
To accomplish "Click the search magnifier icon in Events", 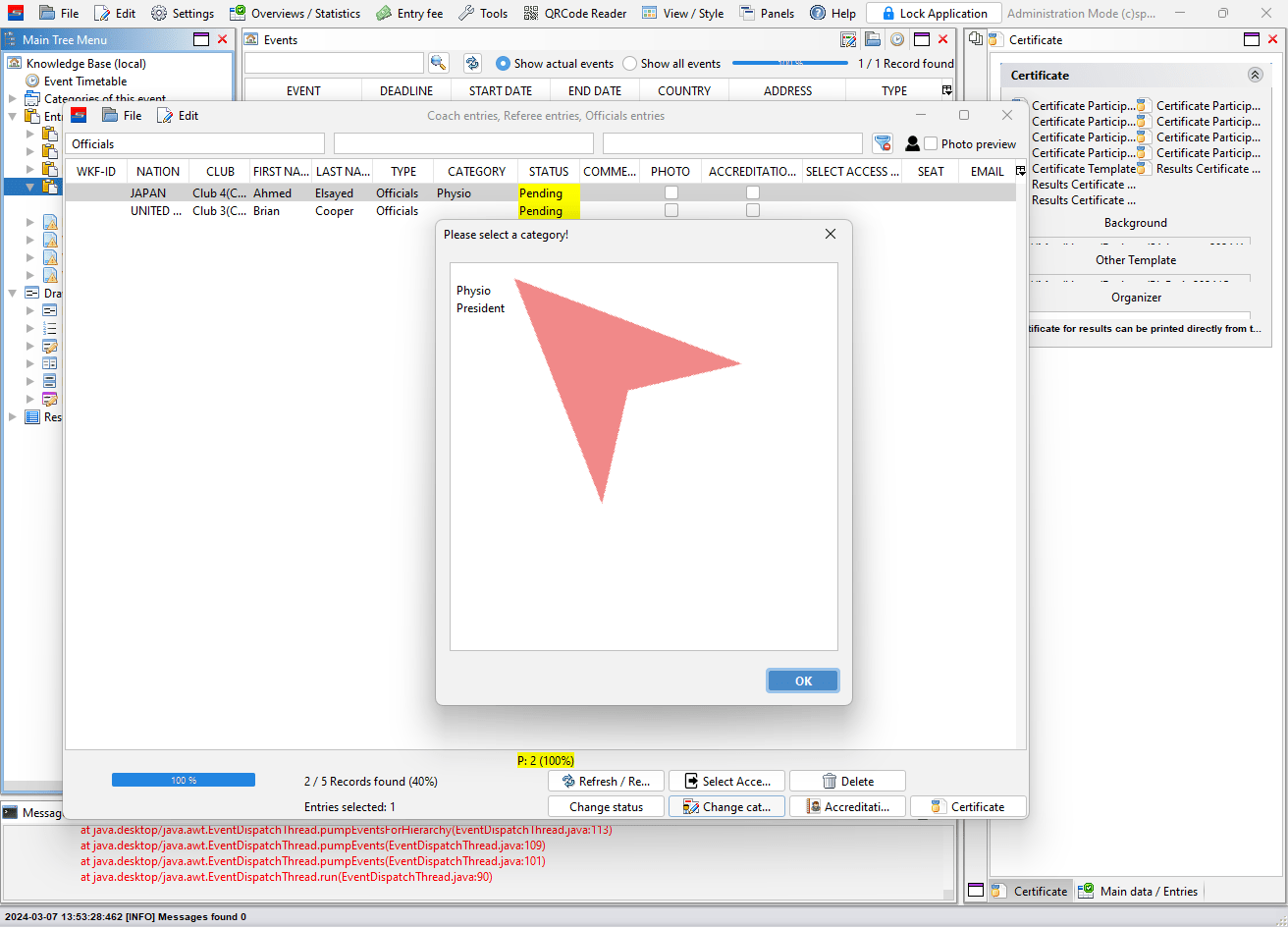I will point(438,63).
